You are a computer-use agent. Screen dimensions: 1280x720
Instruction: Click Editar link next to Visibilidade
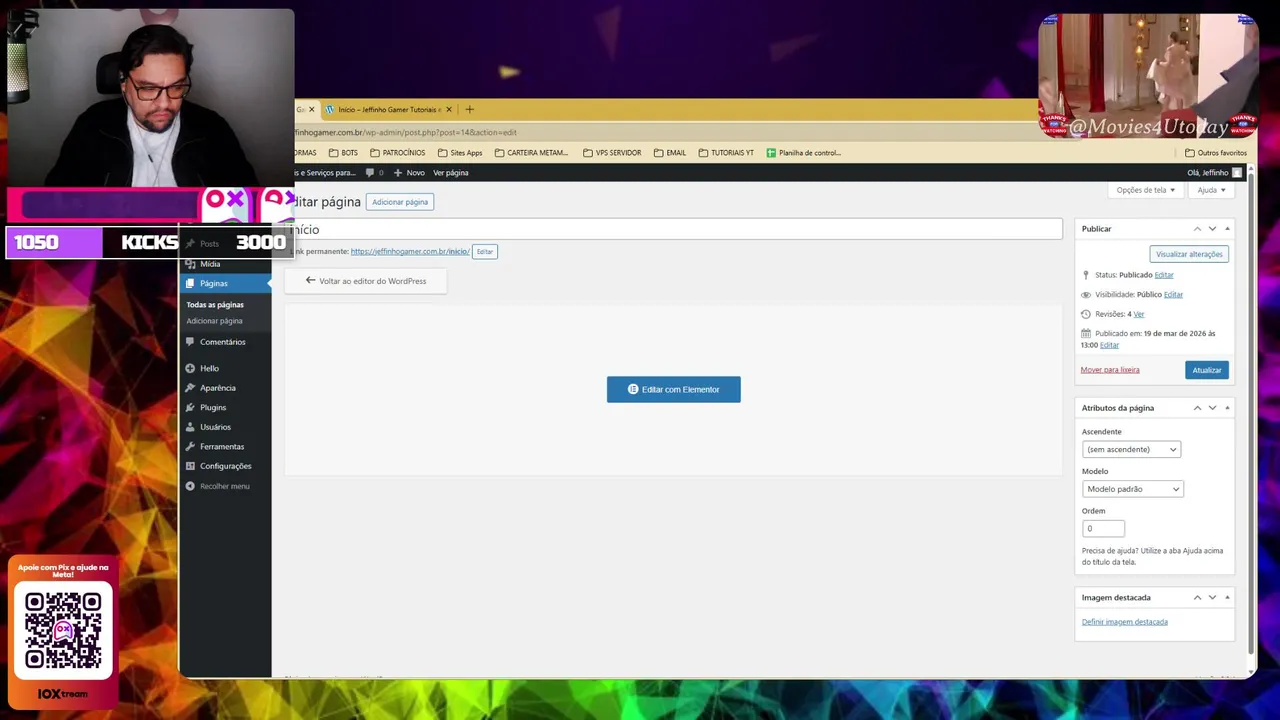coord(1173,295)
